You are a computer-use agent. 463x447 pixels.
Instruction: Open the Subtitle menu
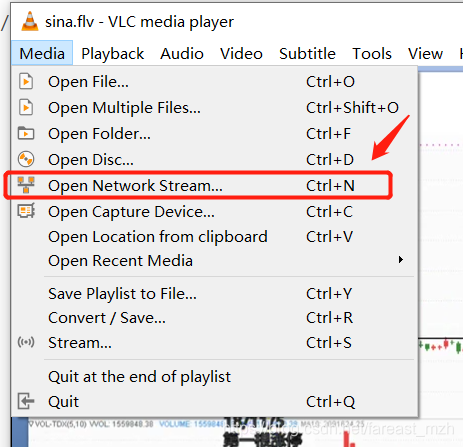[x=307, y=53]
